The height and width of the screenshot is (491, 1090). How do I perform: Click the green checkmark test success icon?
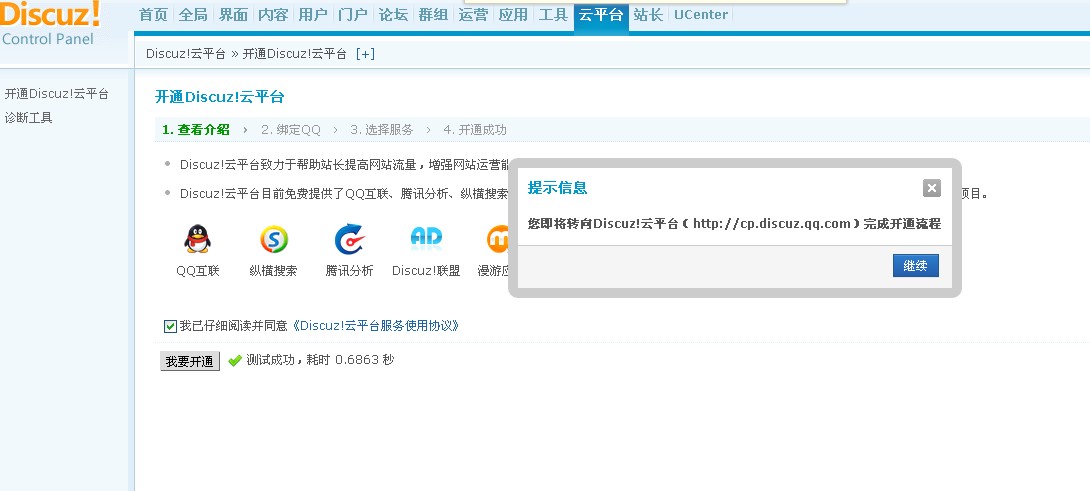point(235,360)
